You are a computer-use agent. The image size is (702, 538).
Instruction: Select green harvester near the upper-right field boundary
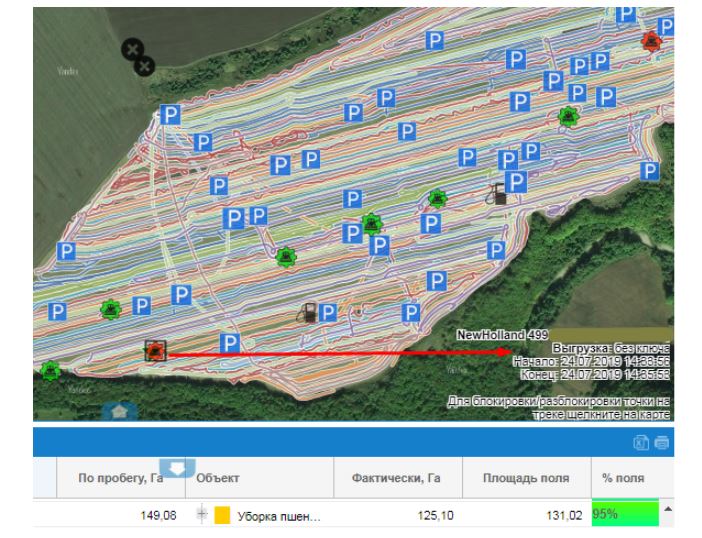(x=569, y=117)
